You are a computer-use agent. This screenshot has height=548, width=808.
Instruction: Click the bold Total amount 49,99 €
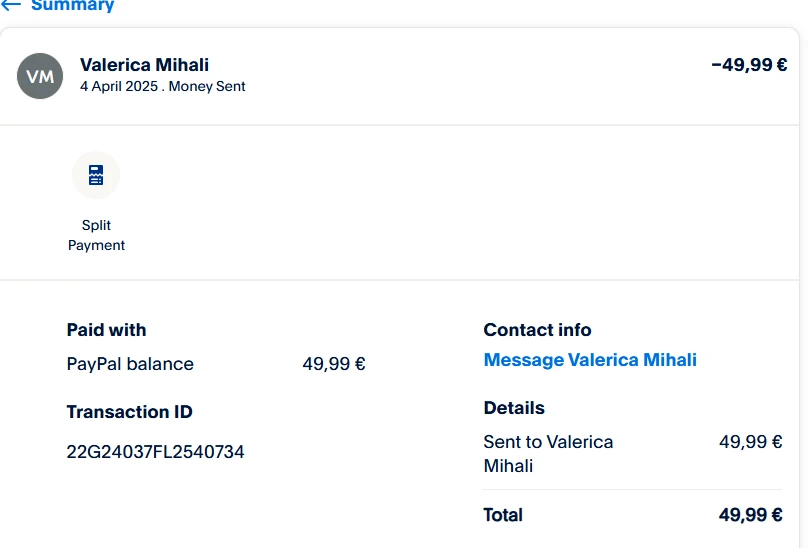coord(750,515)
